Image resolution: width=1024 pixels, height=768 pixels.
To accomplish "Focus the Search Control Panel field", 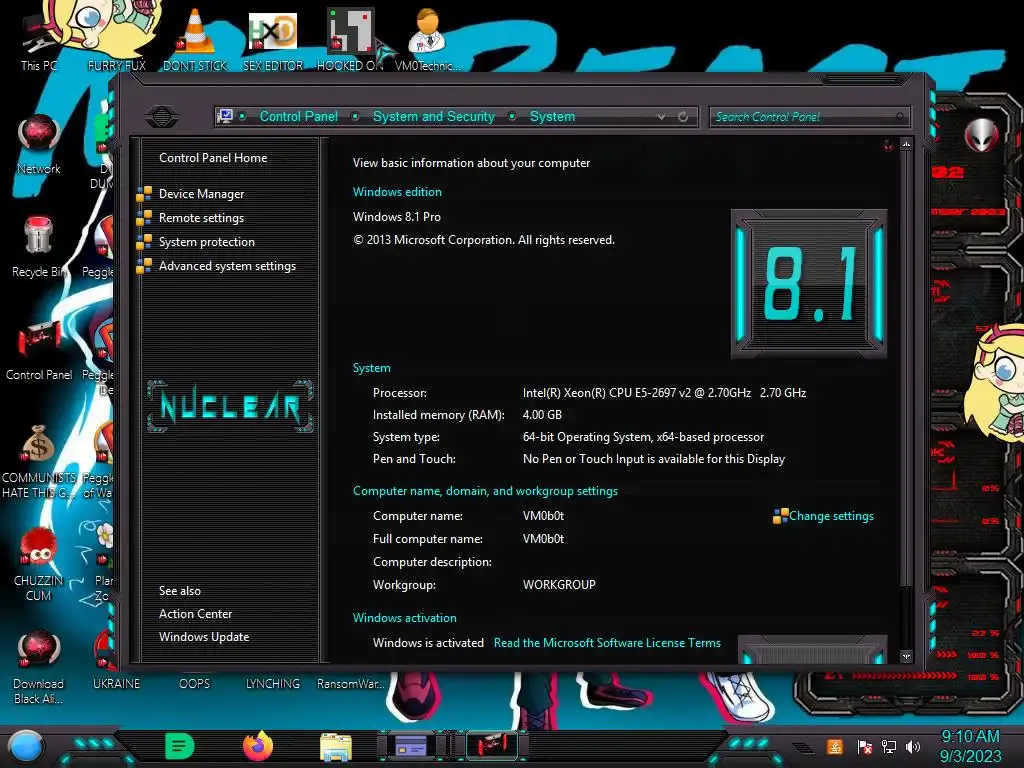I will click(x=808, y=117).
